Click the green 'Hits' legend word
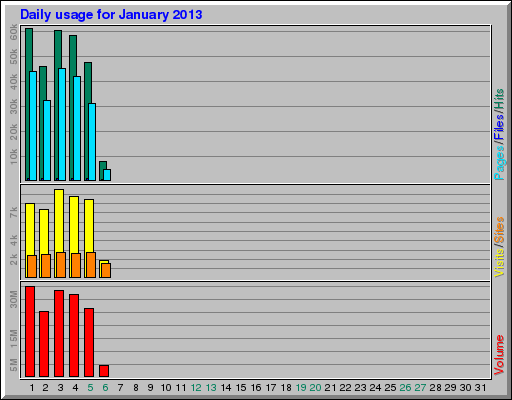 499,99
